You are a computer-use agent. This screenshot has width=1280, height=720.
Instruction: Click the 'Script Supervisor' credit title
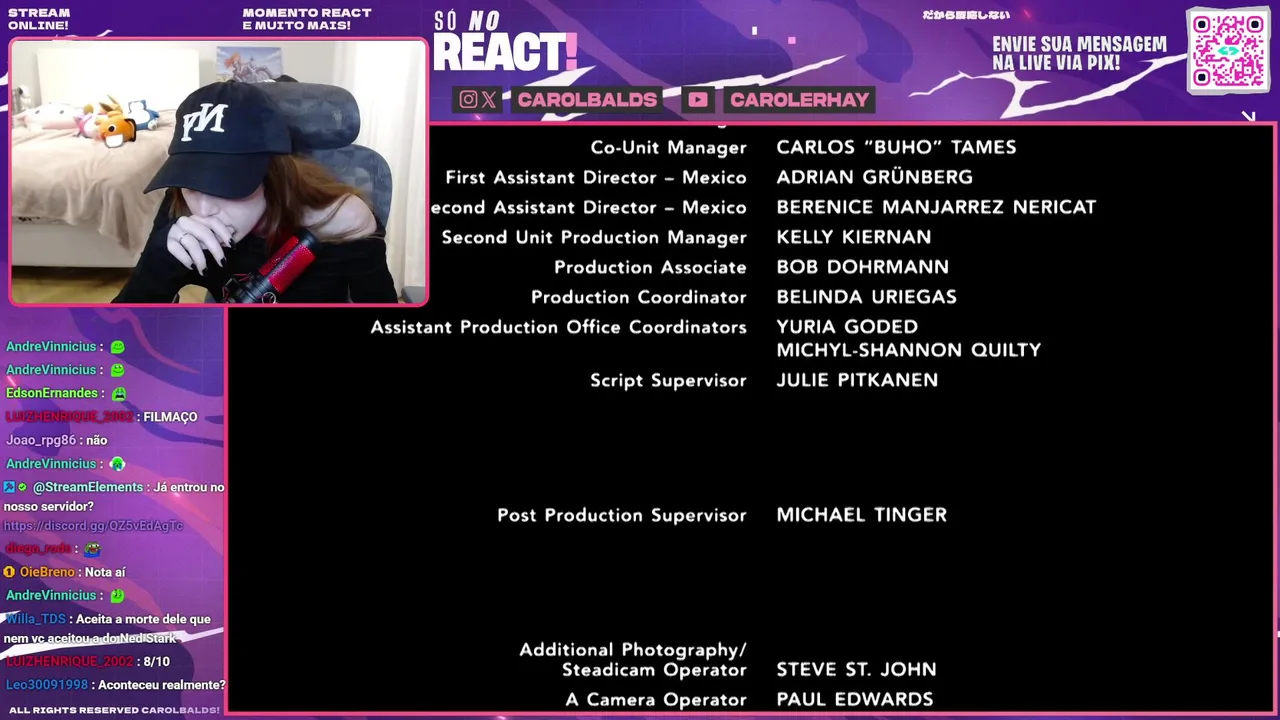[668, 381]
